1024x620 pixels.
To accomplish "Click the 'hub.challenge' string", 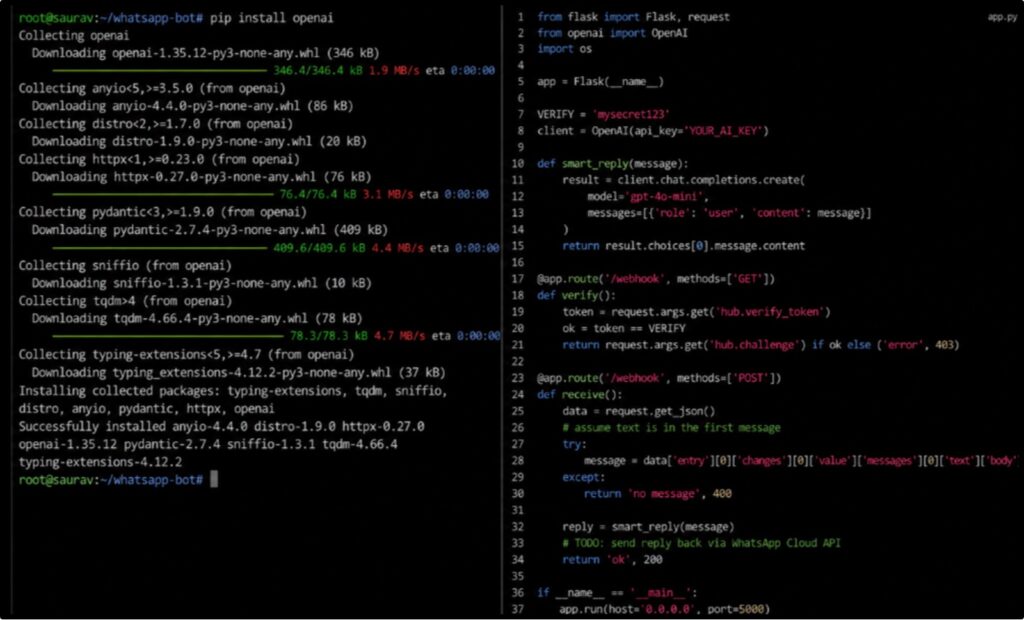I will (754, 344).
